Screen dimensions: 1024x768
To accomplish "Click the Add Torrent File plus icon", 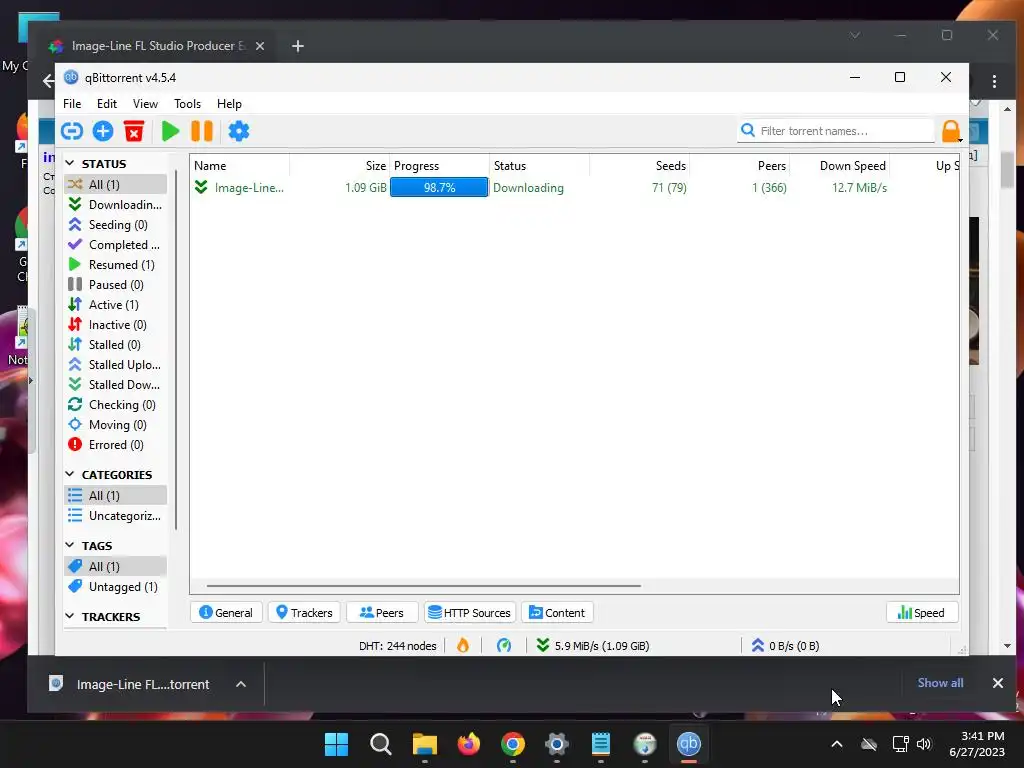I will point(103,131).
